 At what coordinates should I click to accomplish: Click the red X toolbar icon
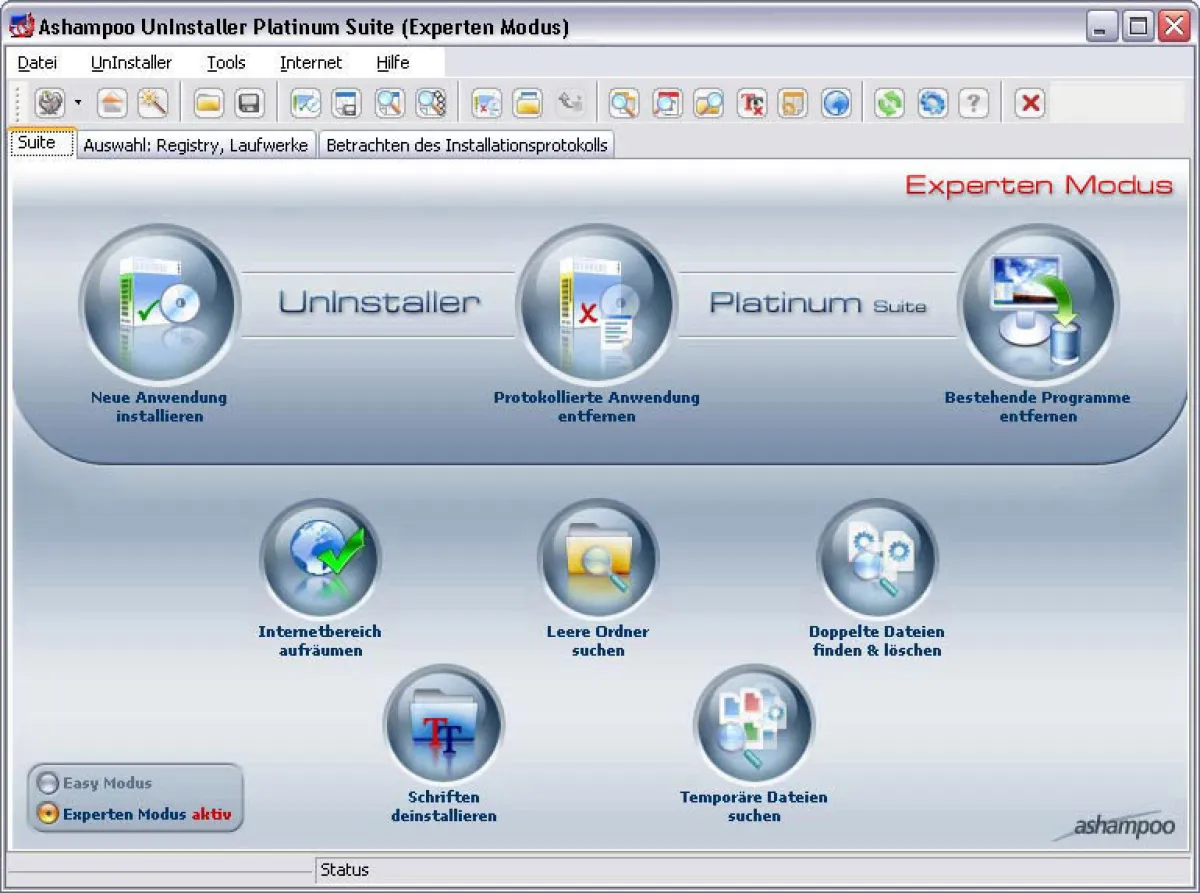click(x=1031, y=103)
